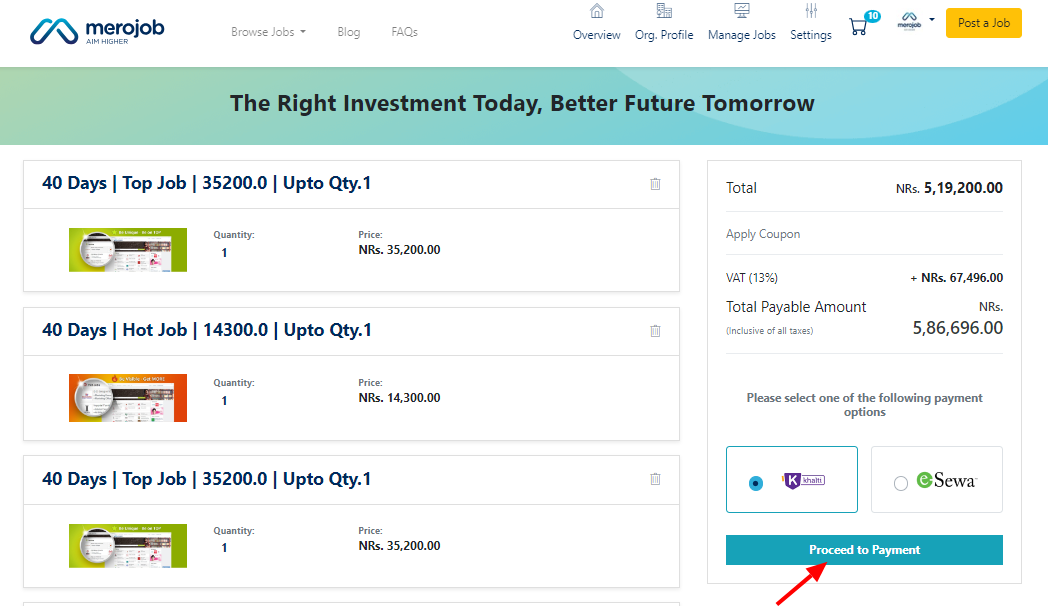Screen dimensions: 1048x606
Task: Click the Apply Coupon link
Action: 763,234
